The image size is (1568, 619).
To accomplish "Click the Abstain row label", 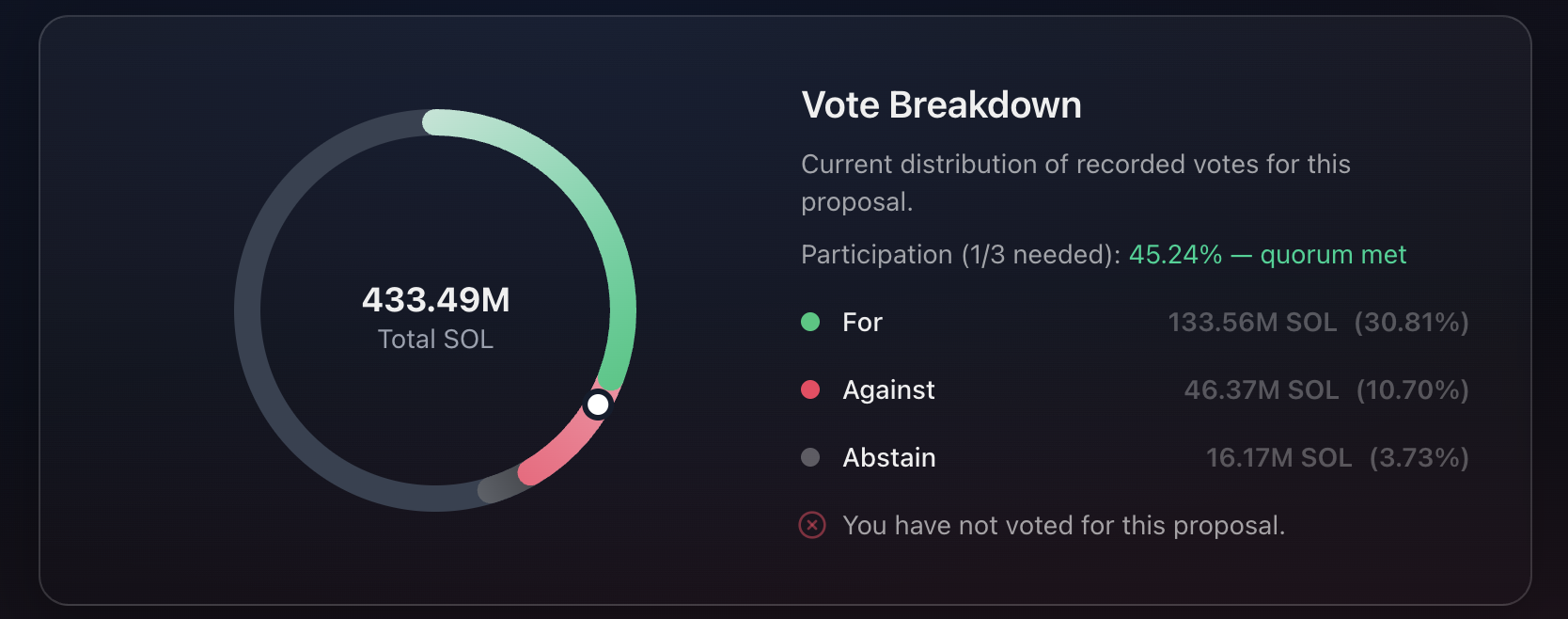I will point(889,458).
